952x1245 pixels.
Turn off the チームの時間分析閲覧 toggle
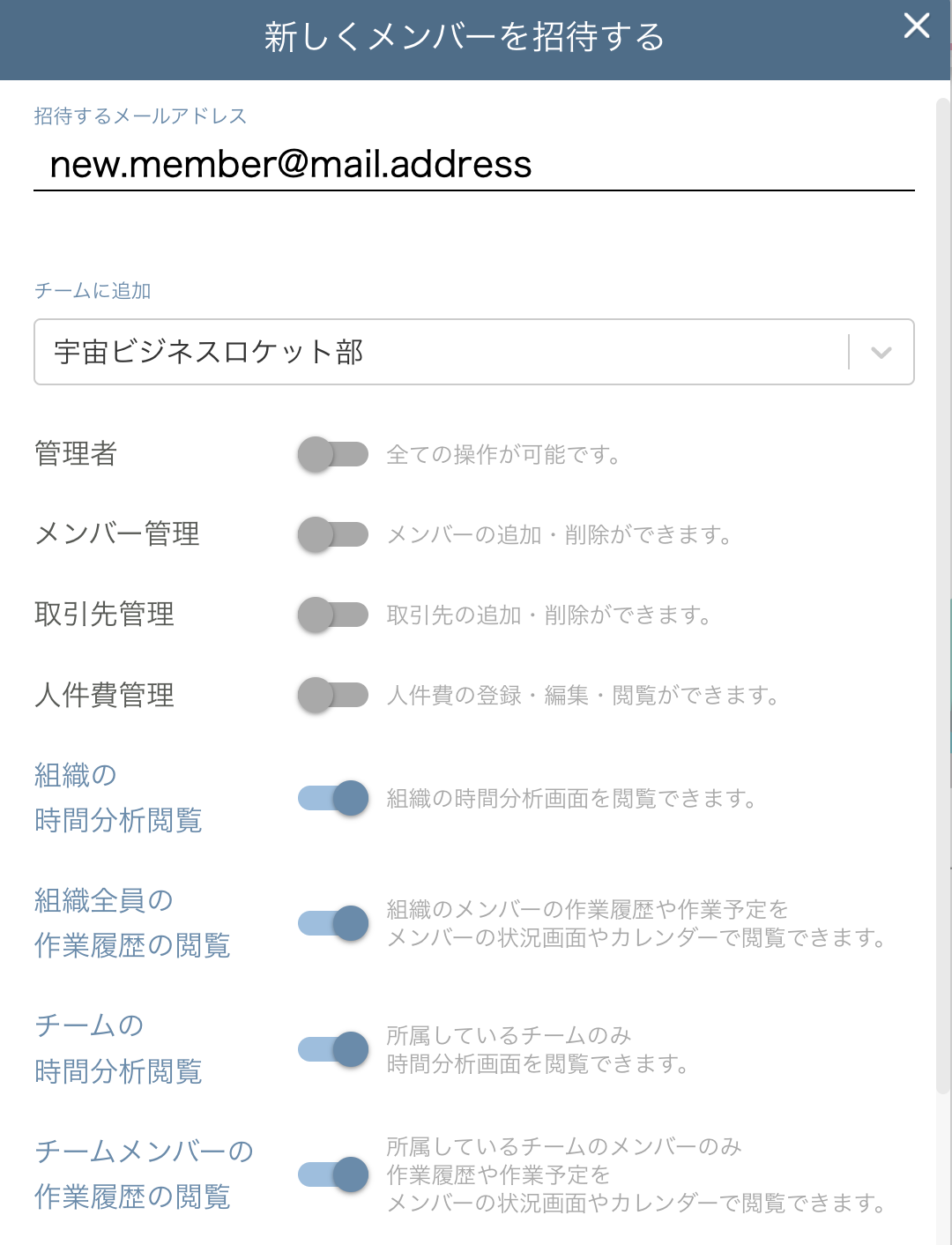(x=333, y=1049)
